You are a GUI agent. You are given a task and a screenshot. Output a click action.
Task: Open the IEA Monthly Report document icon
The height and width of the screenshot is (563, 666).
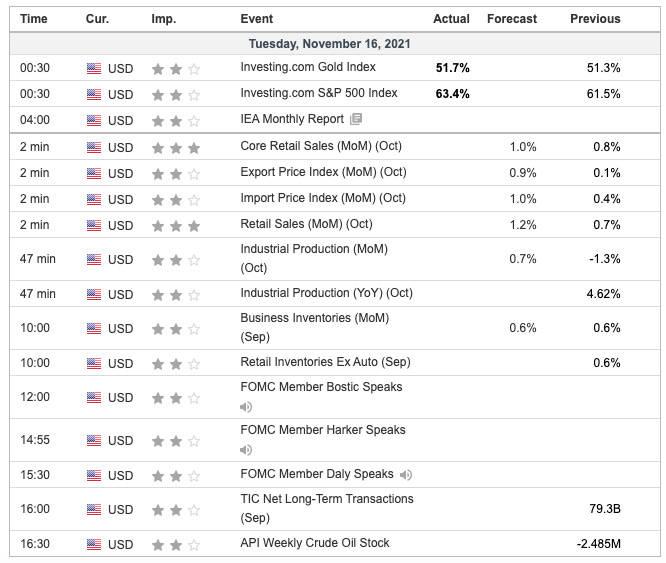pos(356,119)
